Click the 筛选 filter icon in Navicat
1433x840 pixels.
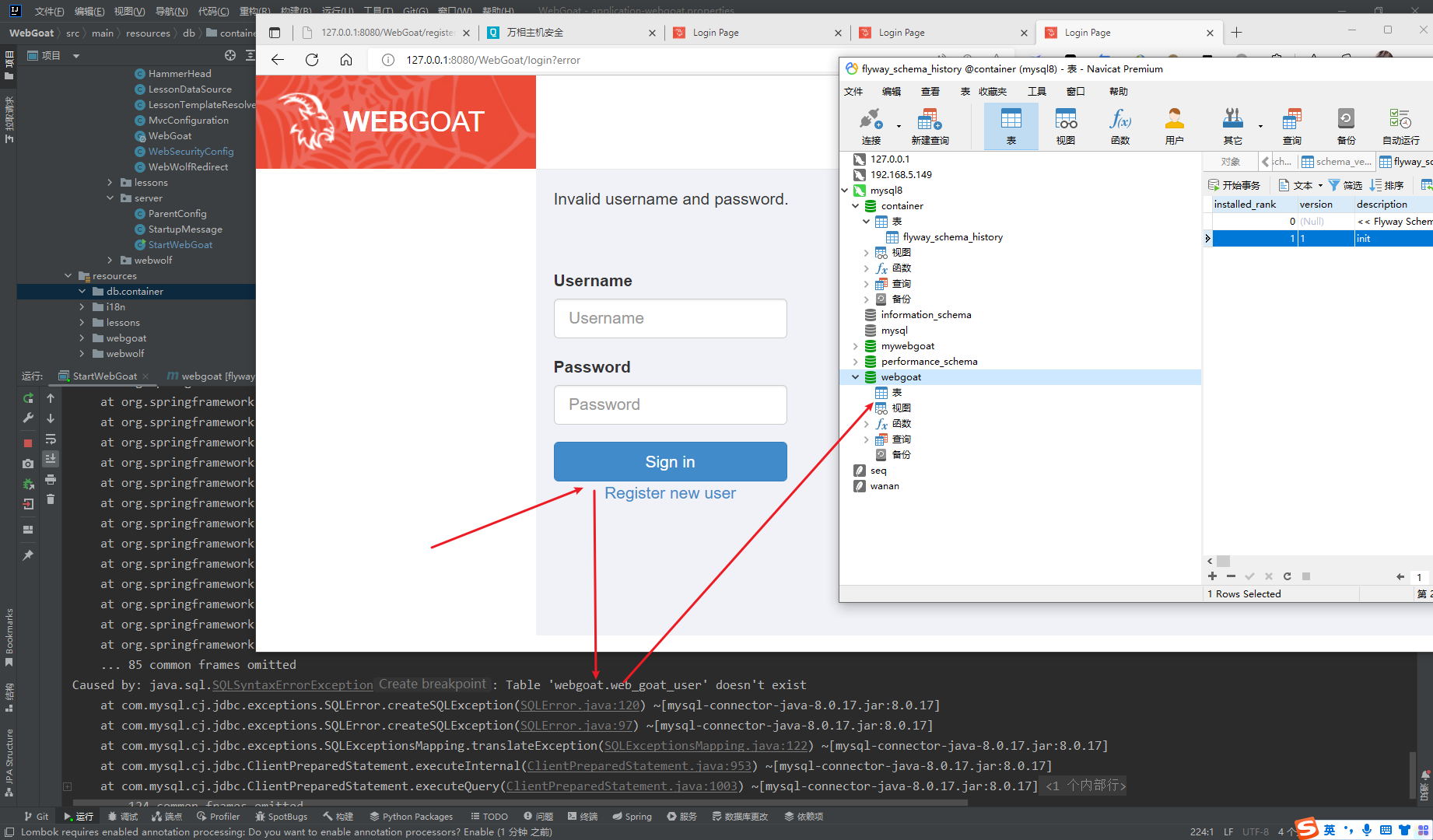click(1345, 185)
